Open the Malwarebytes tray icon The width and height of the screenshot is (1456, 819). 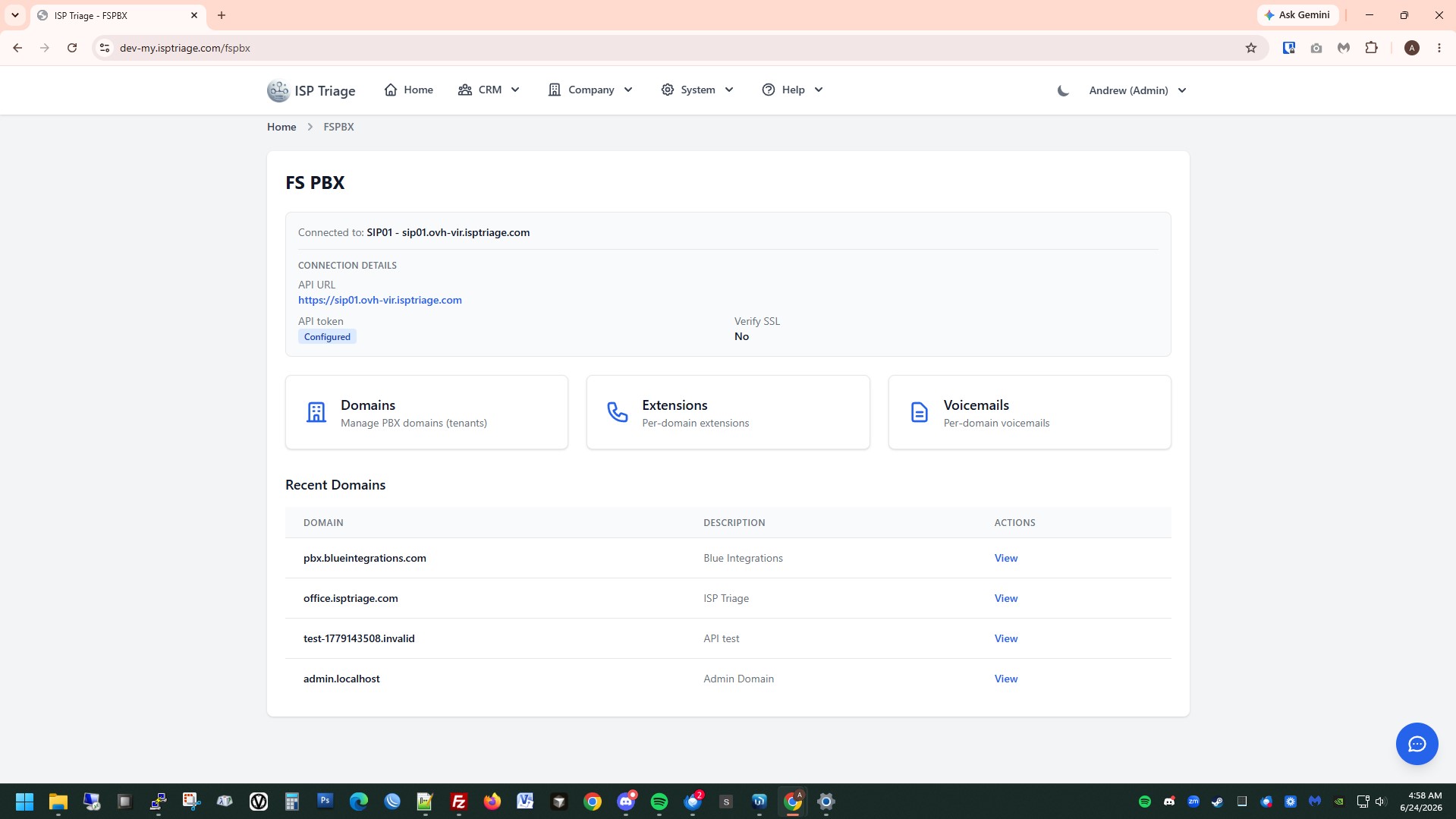tap(1315, 802)
